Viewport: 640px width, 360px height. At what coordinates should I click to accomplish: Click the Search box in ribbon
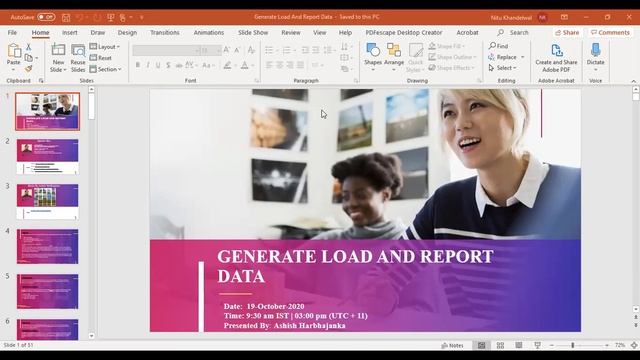(x=513, y=32)
